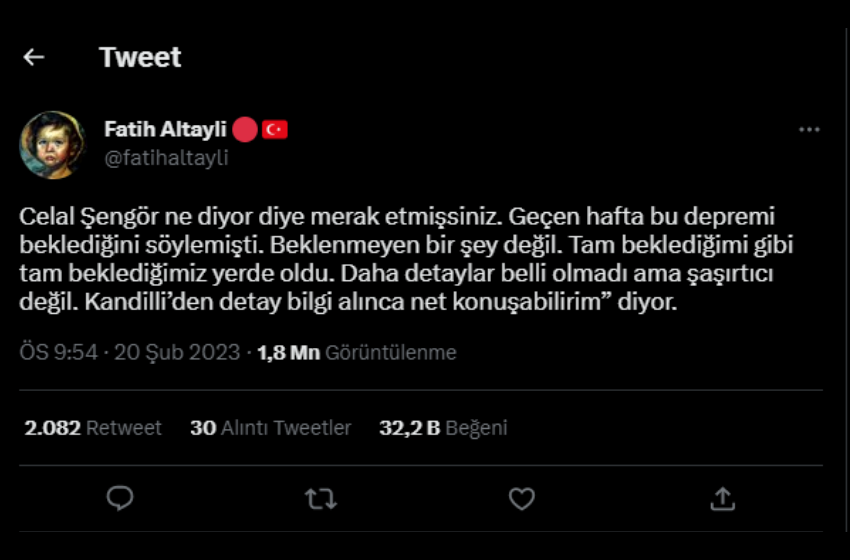Open the three-dot more options menu
The image size is (850, 560).
809,130
